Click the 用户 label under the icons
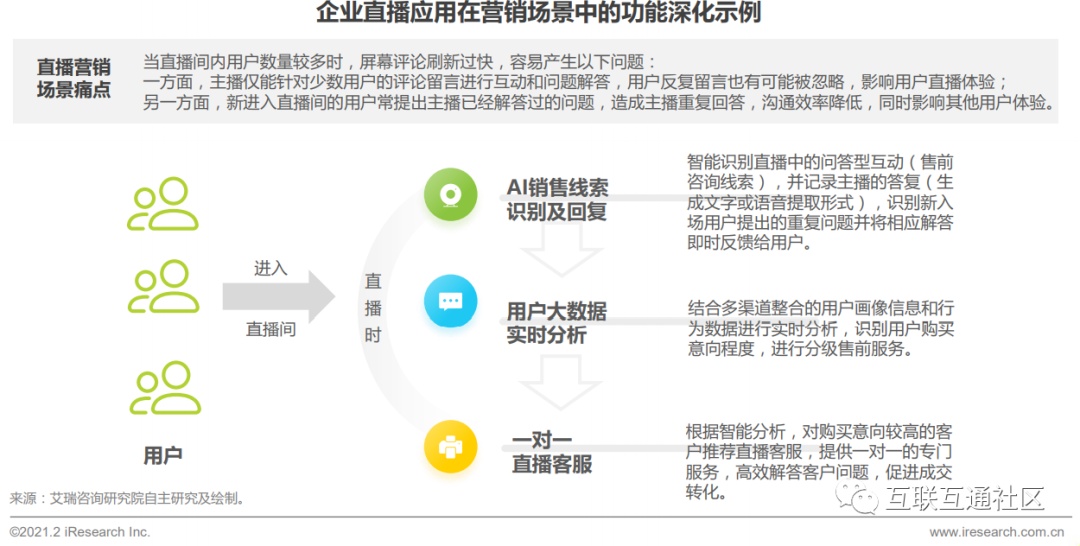This screenshot has height=546, width=1080. click(163, 455)
